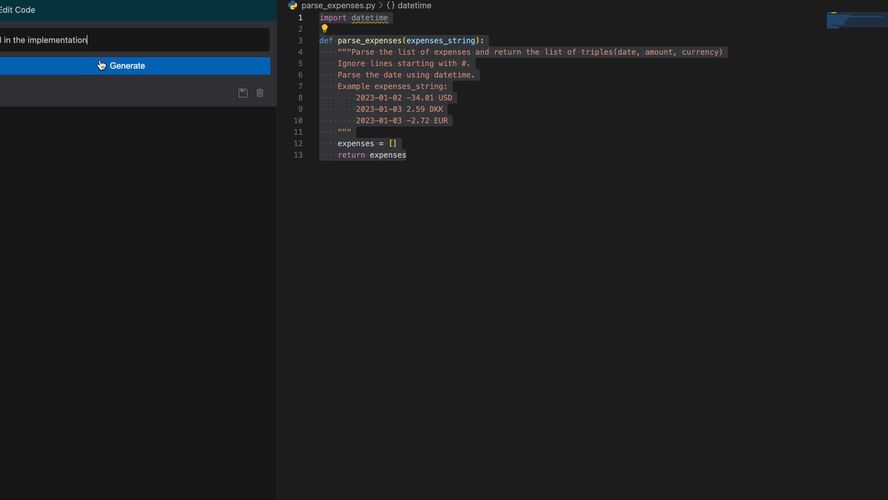Click the lightbulb code action icon
This screenshot has height=500, width=888.
pyautogui.click(x=324, y=29)
